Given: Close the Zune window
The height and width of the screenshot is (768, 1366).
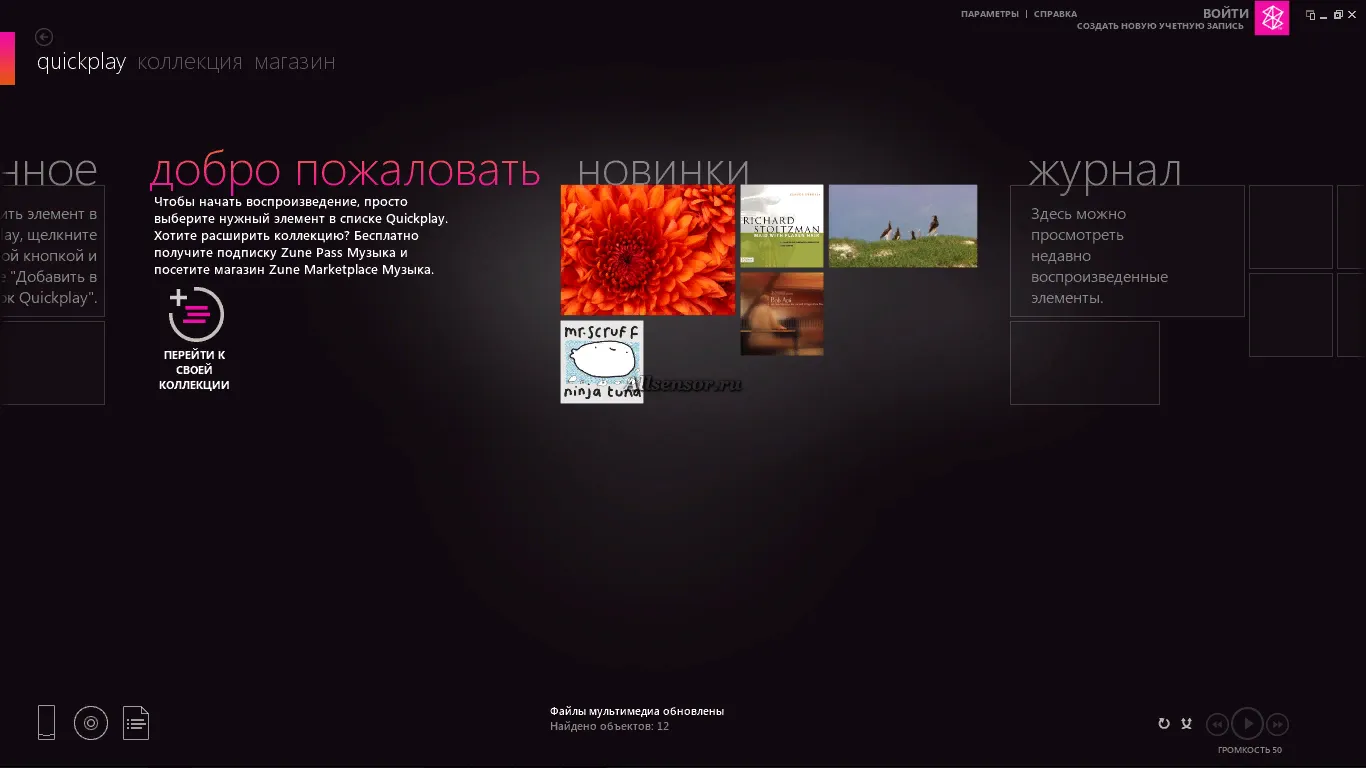Looking at the screenshot, I should (1353, 15).
